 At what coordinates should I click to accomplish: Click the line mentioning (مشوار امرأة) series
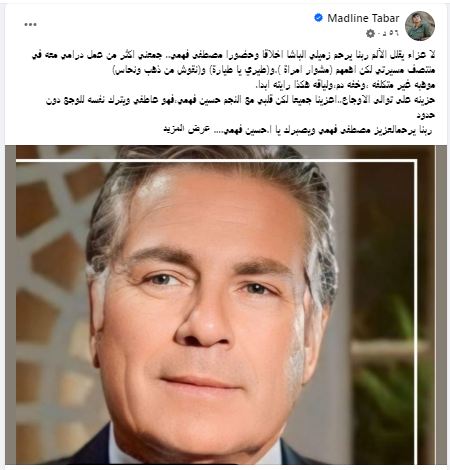(x=274, y=70)
